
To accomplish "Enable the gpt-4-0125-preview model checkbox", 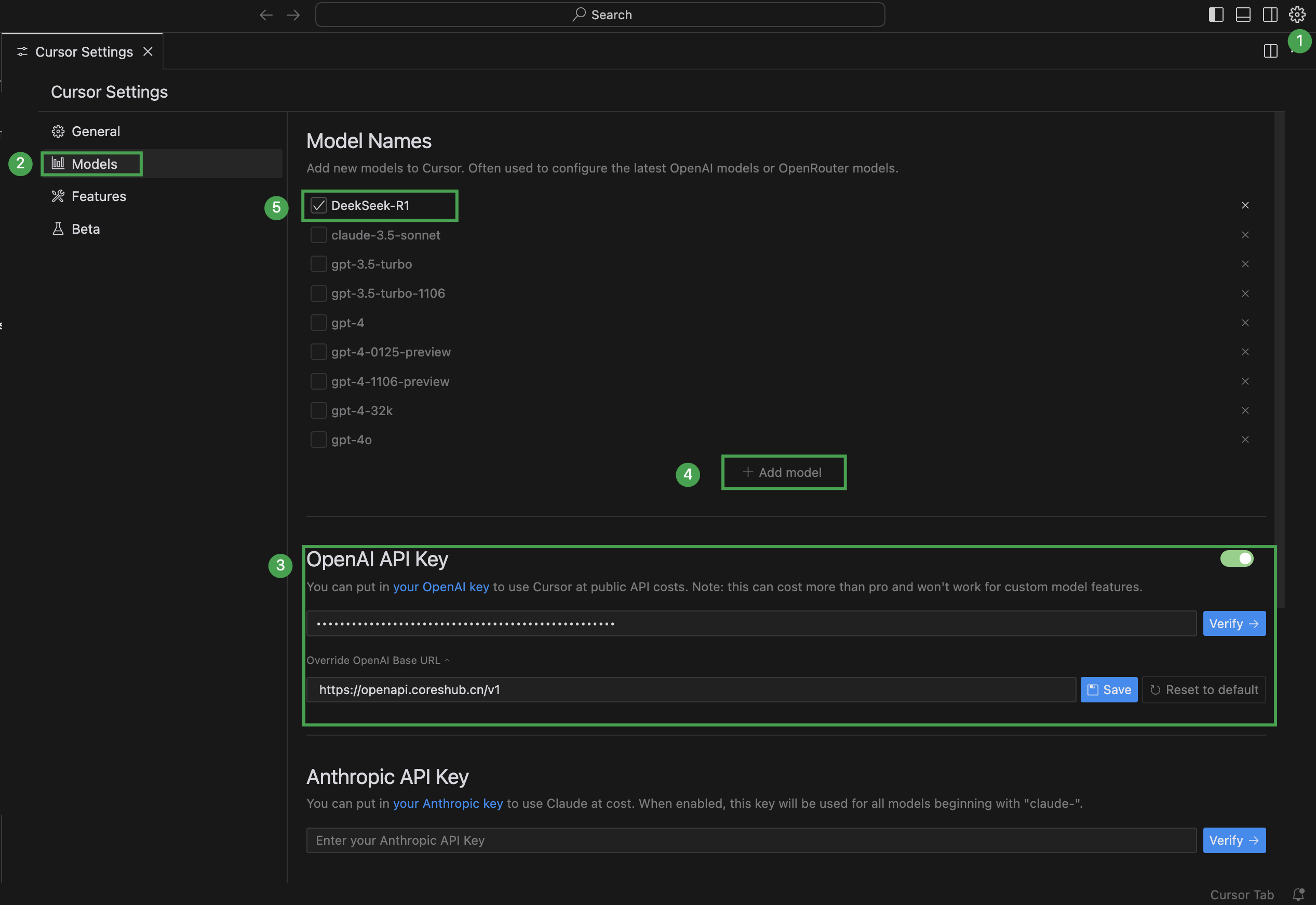I will 318,352.
